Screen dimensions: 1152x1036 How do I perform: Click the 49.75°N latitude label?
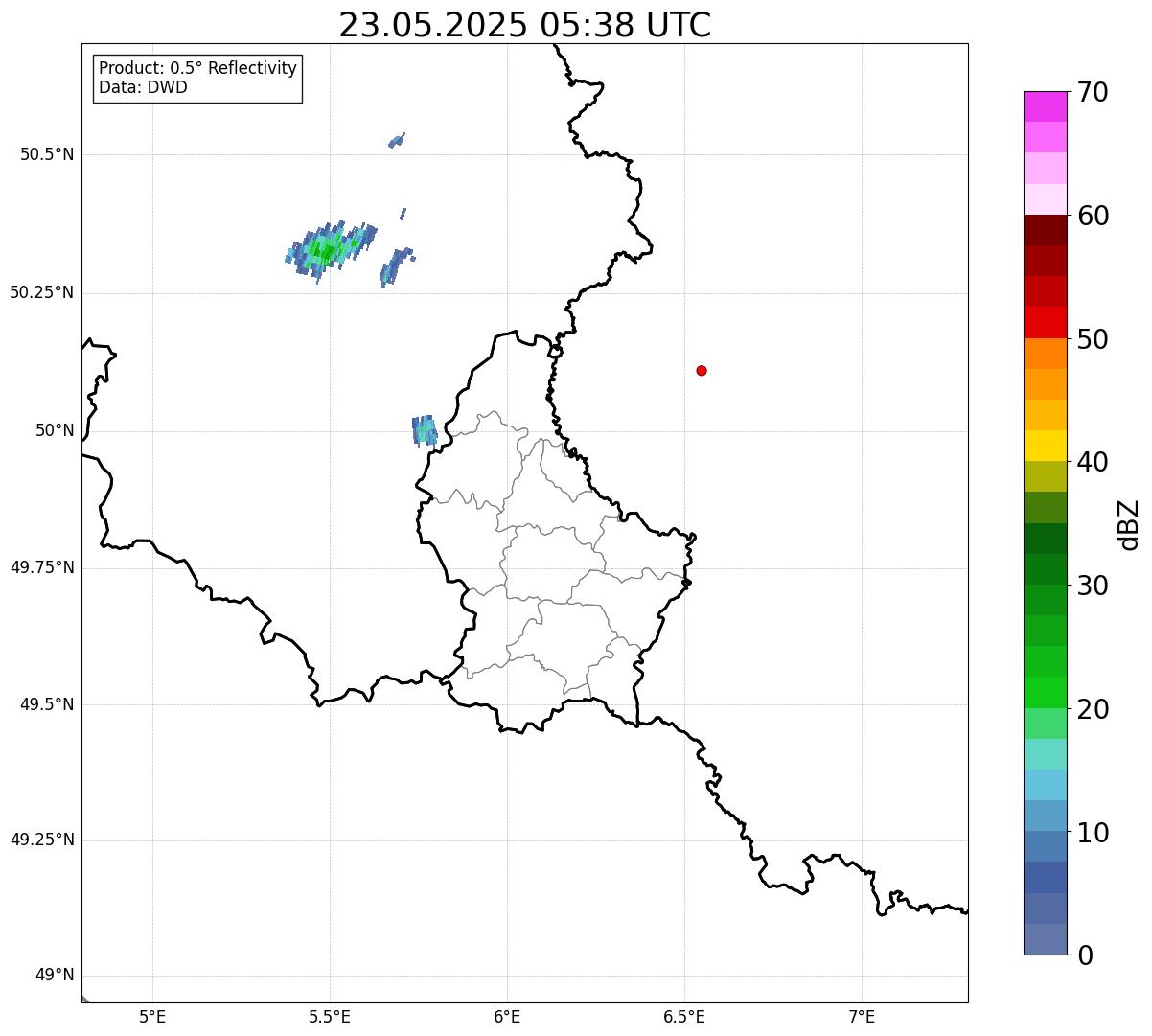pos(42,567)
